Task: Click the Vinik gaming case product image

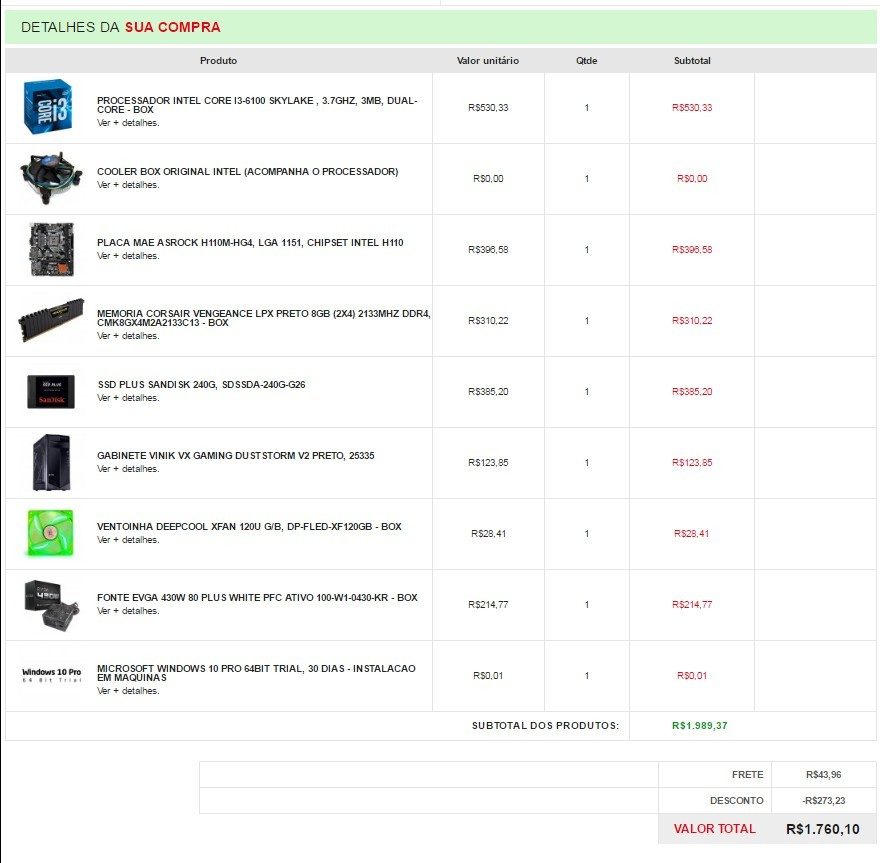Action: coord(51,462)
